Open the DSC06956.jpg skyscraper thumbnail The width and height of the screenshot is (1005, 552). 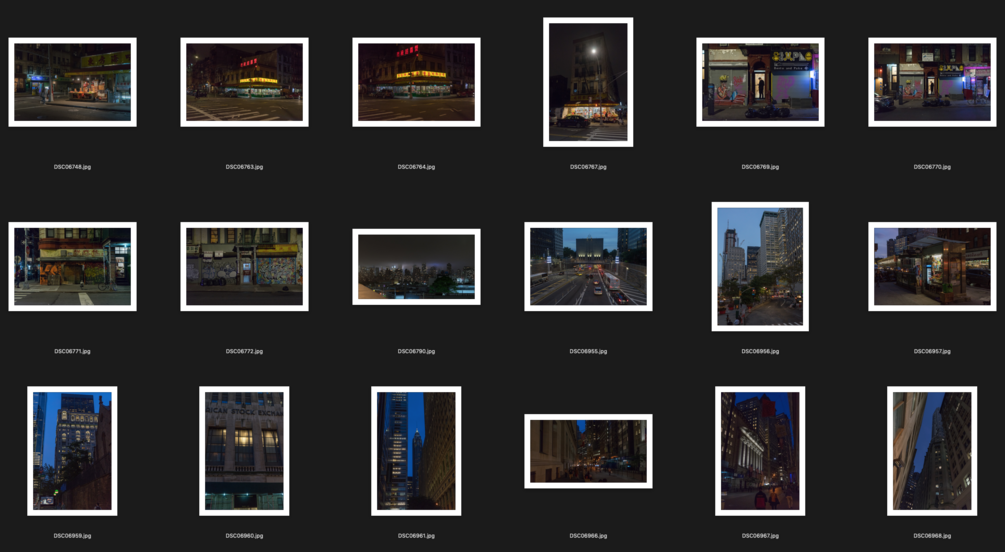tap(760, 267)
